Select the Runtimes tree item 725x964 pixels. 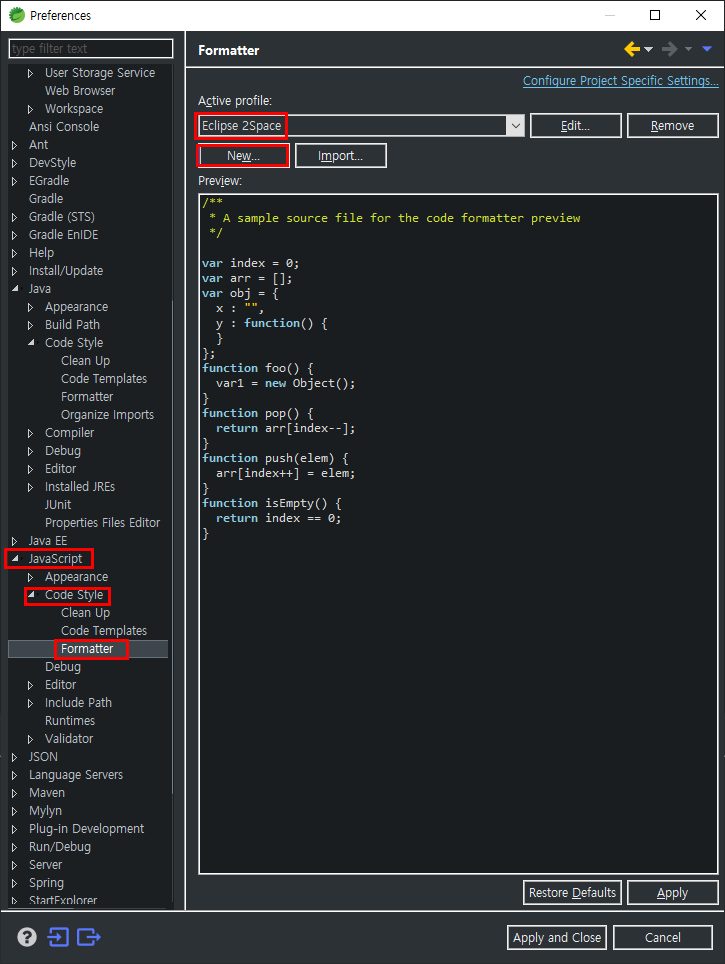(69, 721)
